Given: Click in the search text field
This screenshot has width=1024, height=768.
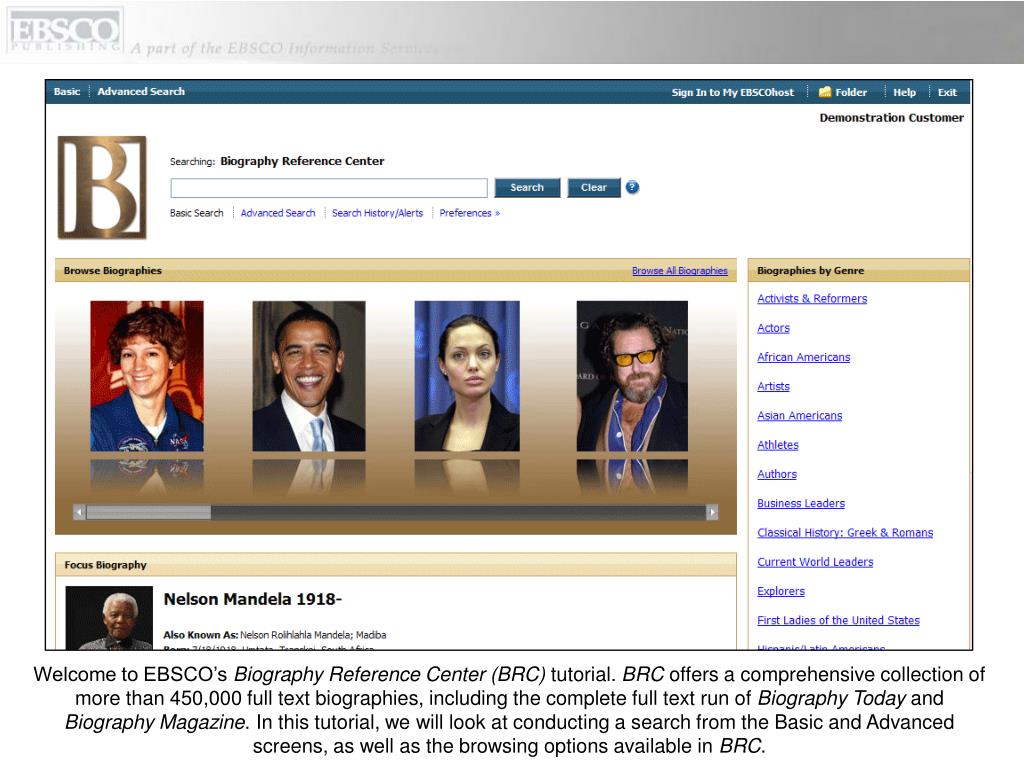Looking at the screenshot, I should (x=329, y=188).
